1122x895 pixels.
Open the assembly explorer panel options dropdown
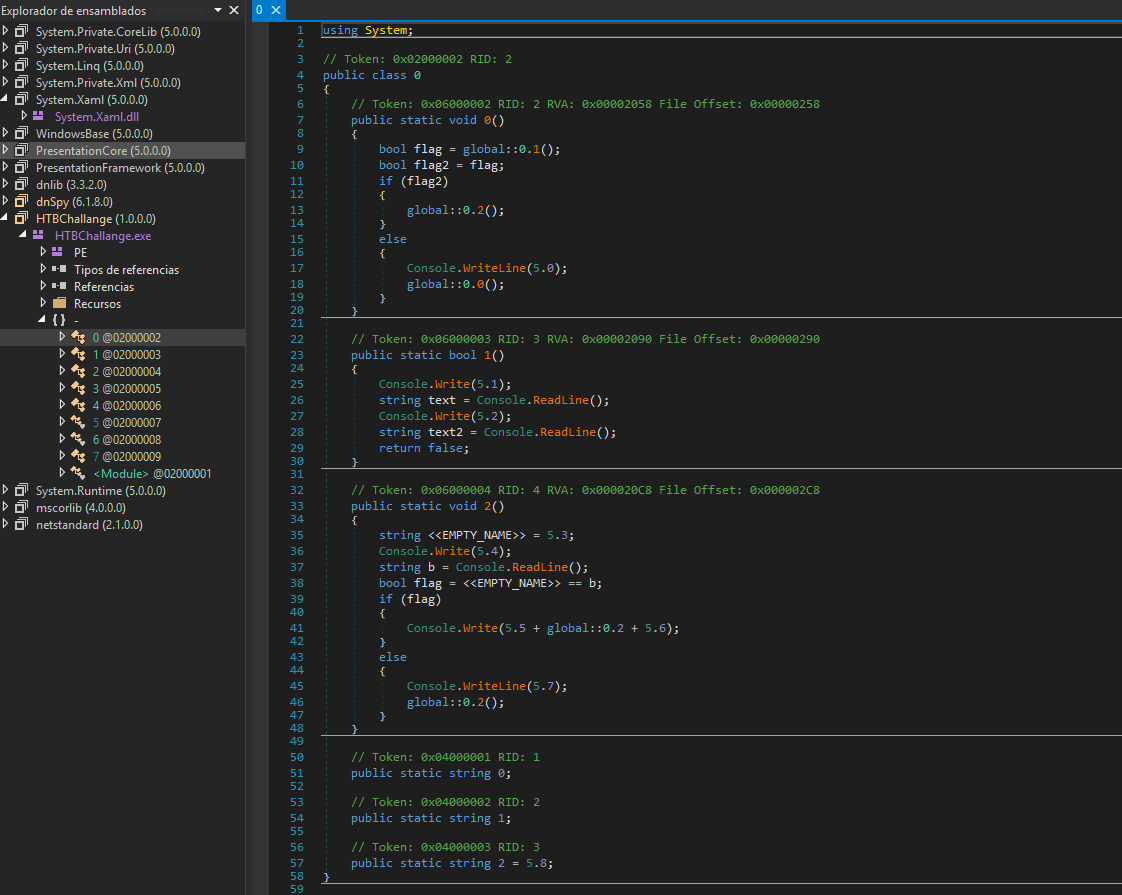(x=217, y=10)
